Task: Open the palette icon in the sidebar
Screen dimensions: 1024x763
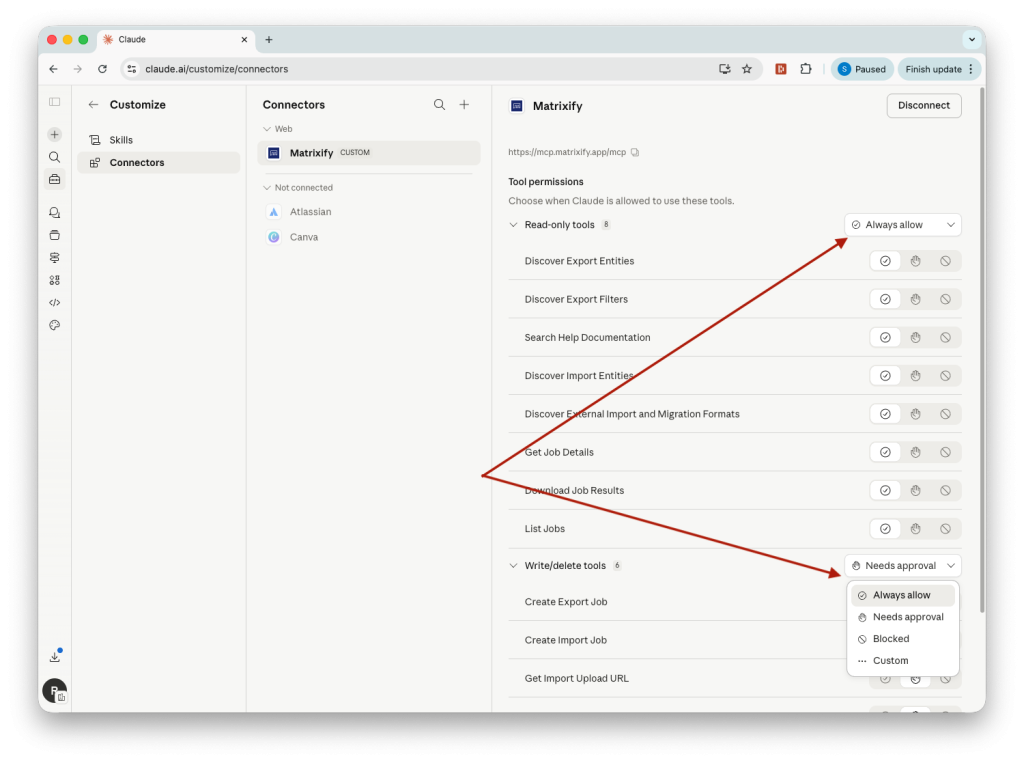Action: [54, 325]
